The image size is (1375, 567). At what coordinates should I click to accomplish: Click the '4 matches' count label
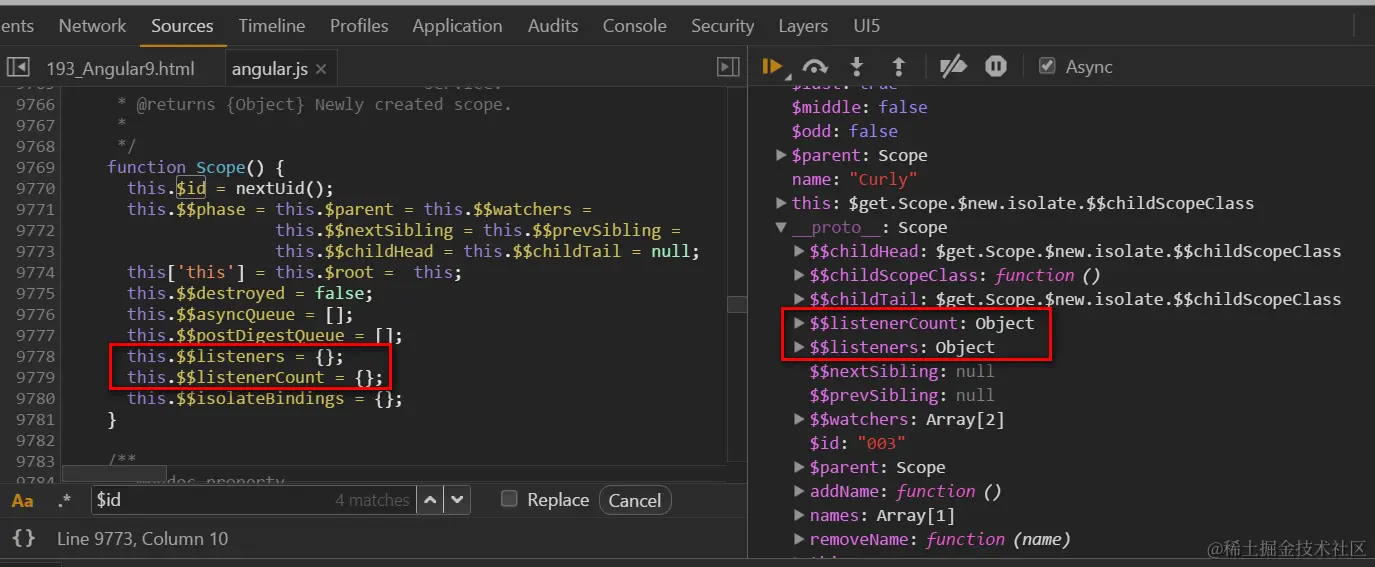click(373, 500)
